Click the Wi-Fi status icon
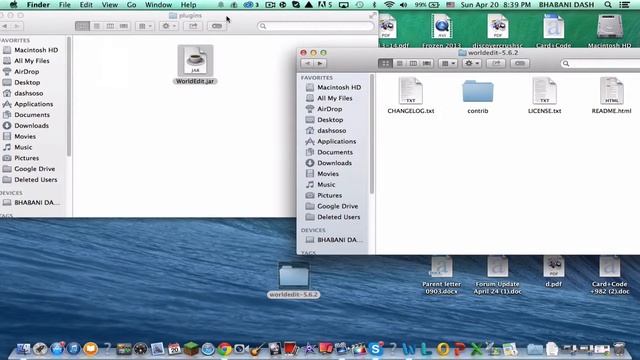 tap(389, 5)
